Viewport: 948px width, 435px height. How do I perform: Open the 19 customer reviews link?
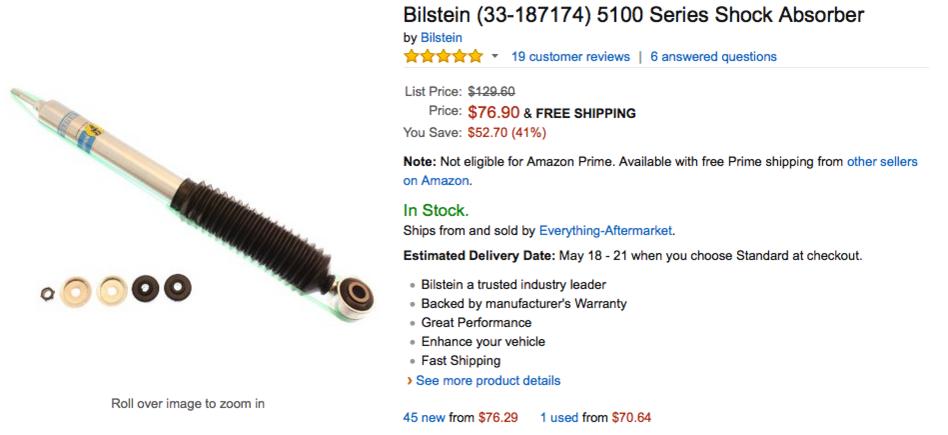click(x=570, y=56)
